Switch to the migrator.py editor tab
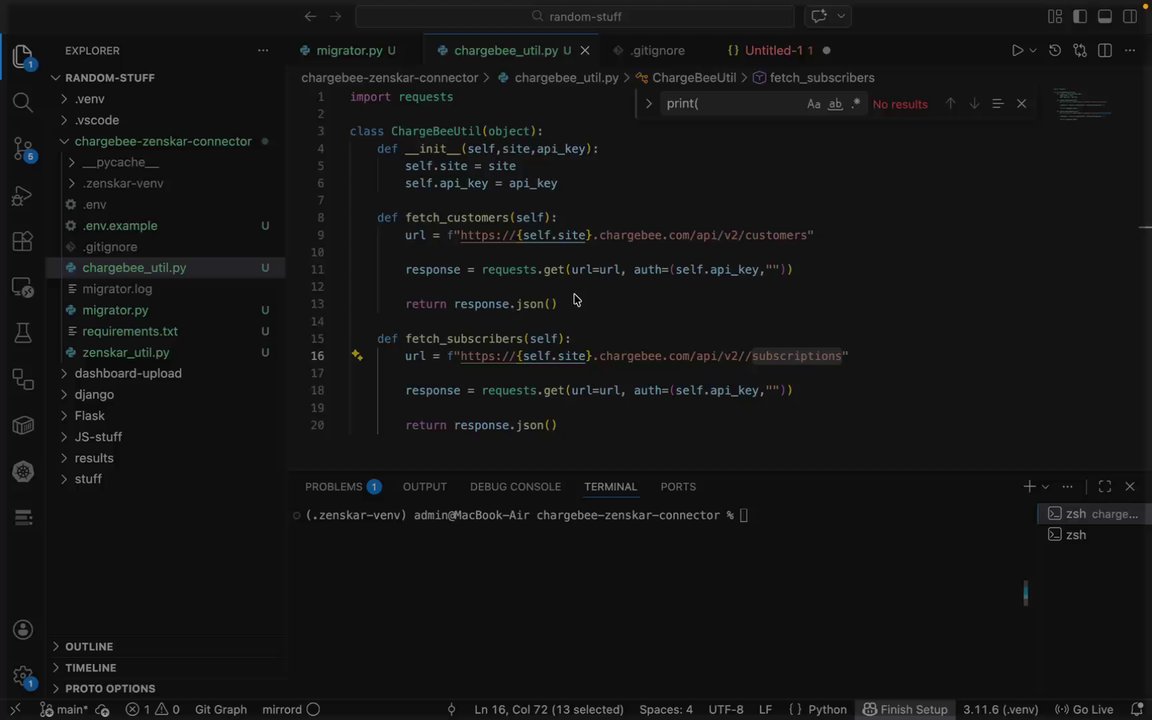Image resolution: width=1152 pixels, height=720 pixels. click(349, 50)
